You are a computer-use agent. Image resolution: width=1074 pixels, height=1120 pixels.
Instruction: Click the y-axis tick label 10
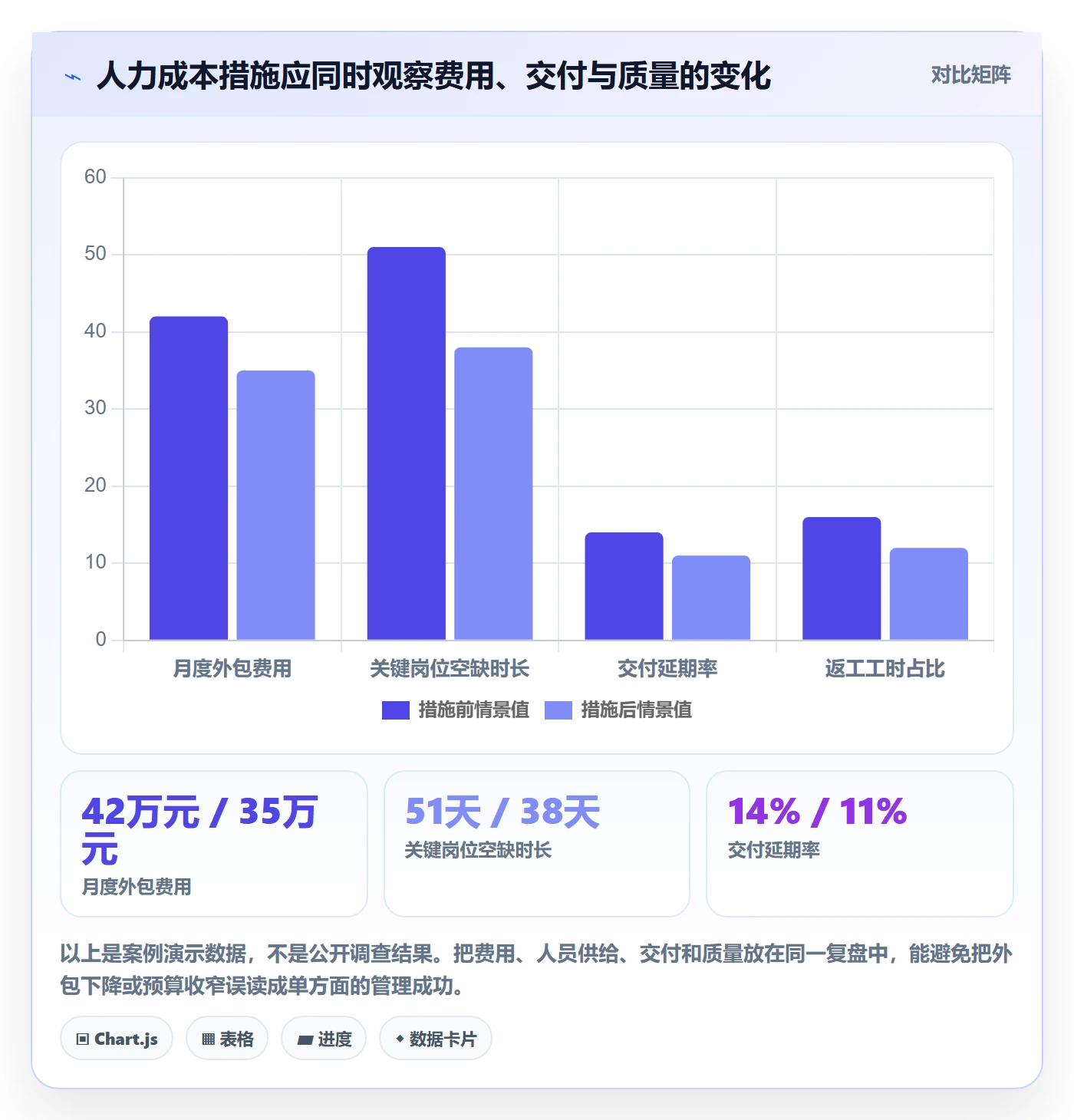95,562
